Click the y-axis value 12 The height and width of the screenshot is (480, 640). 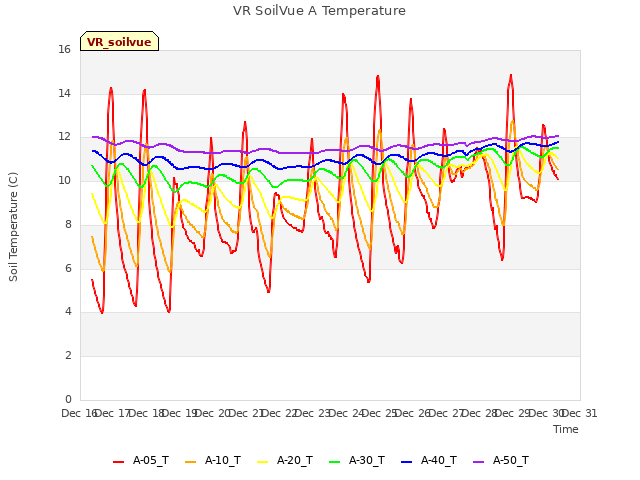pos(64,137)
